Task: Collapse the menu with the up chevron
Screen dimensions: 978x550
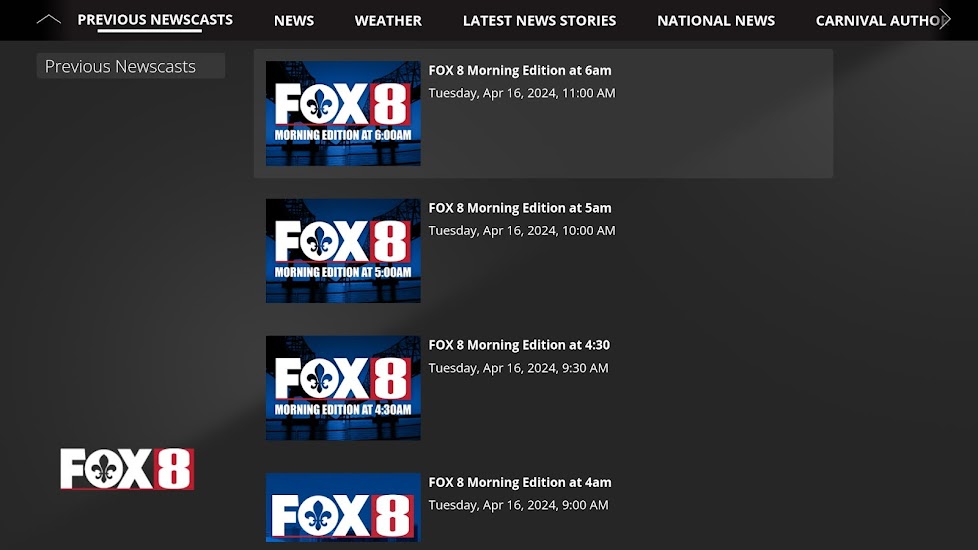Action: 49,19
